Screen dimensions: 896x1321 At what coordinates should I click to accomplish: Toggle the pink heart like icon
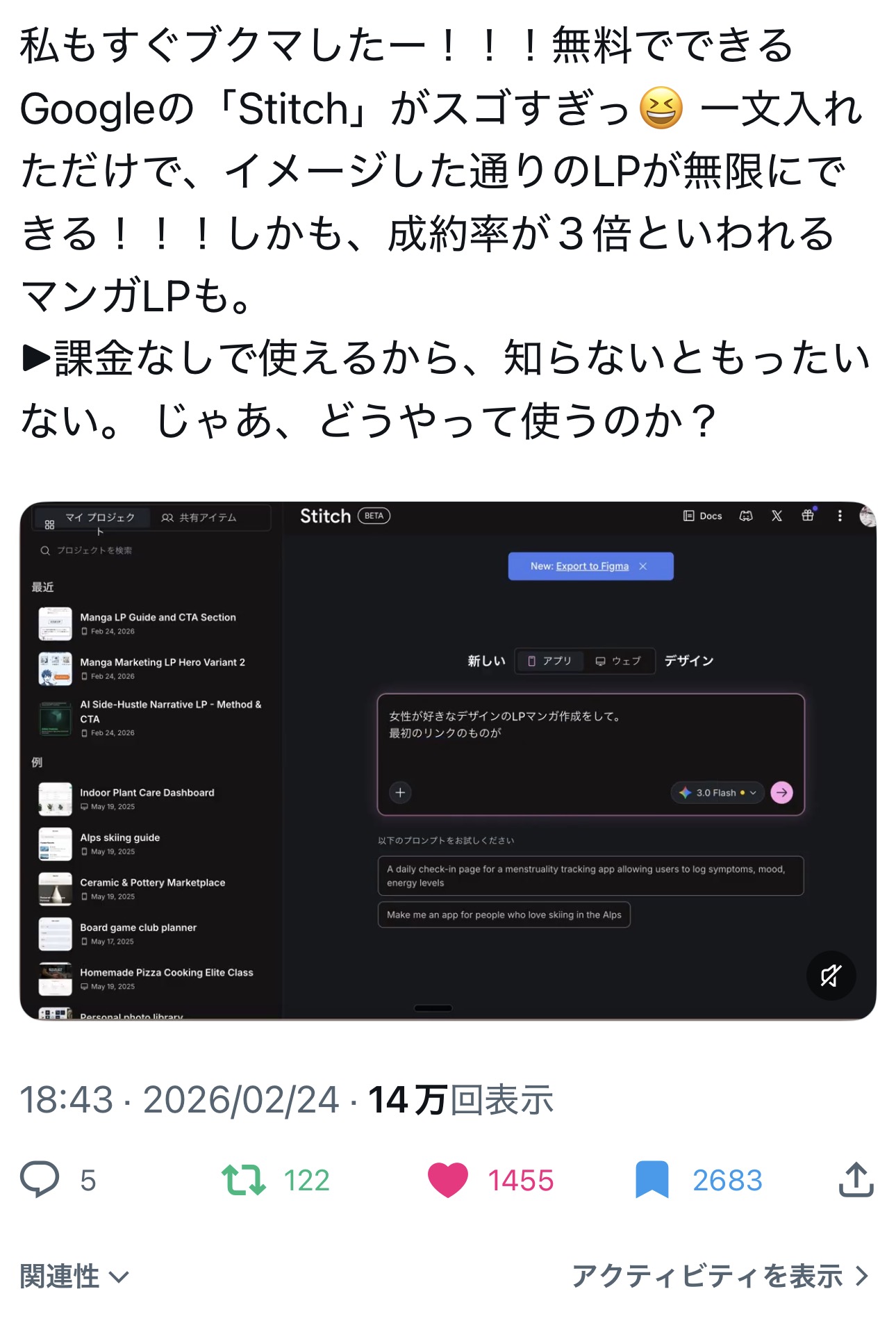coord(448,1180)
